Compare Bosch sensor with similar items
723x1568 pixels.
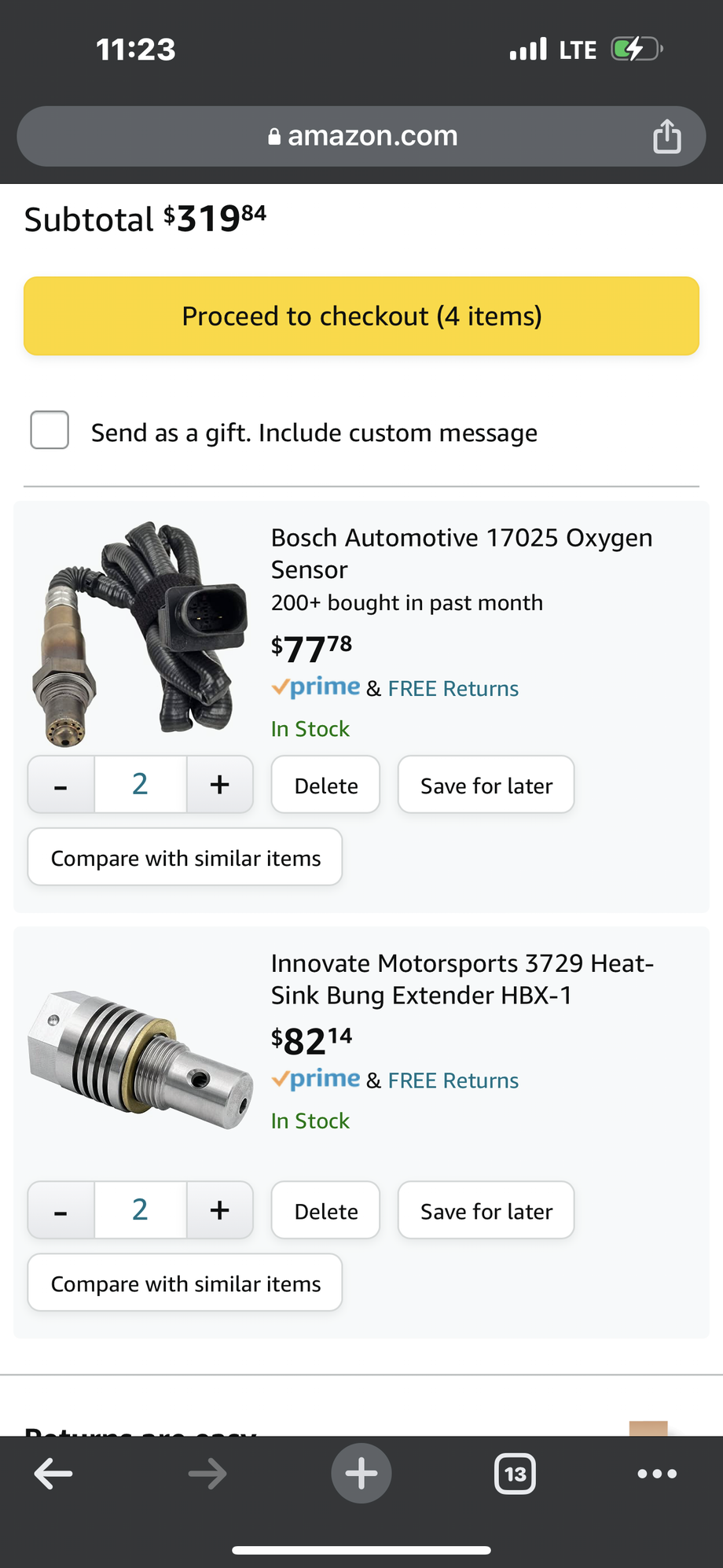click(185, 858)
